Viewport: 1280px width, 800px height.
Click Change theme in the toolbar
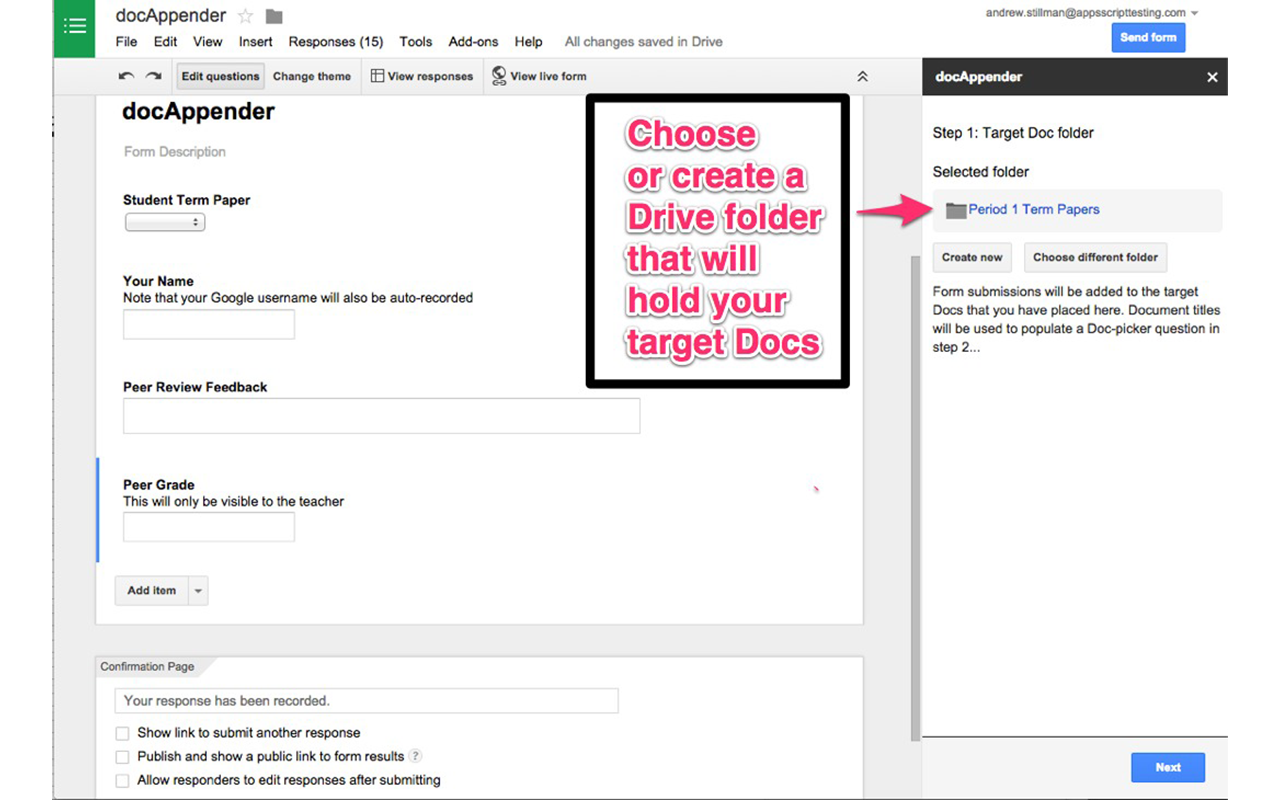312,76
